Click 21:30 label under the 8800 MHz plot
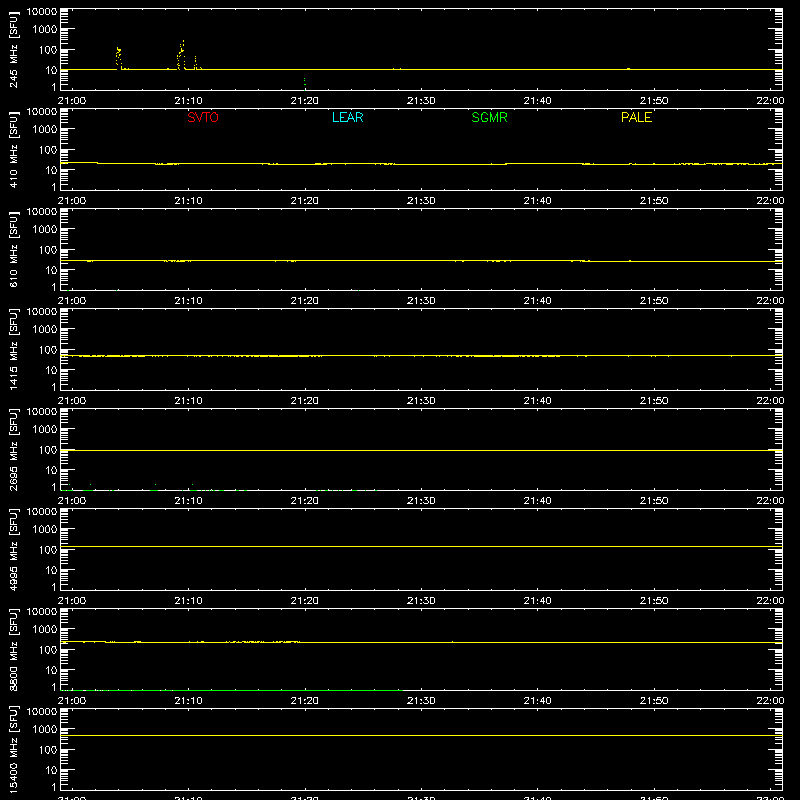This screenshot has height=800, width=800. click(421, 701)
